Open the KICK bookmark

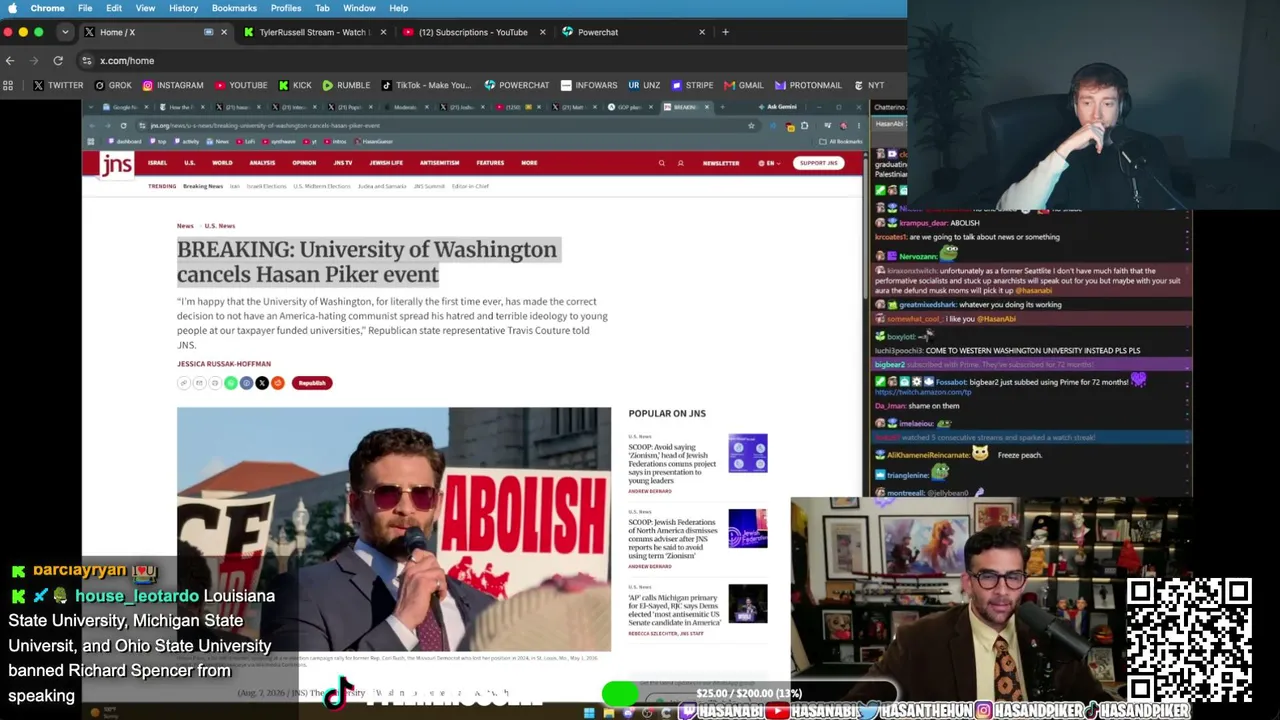pos(295,85)
